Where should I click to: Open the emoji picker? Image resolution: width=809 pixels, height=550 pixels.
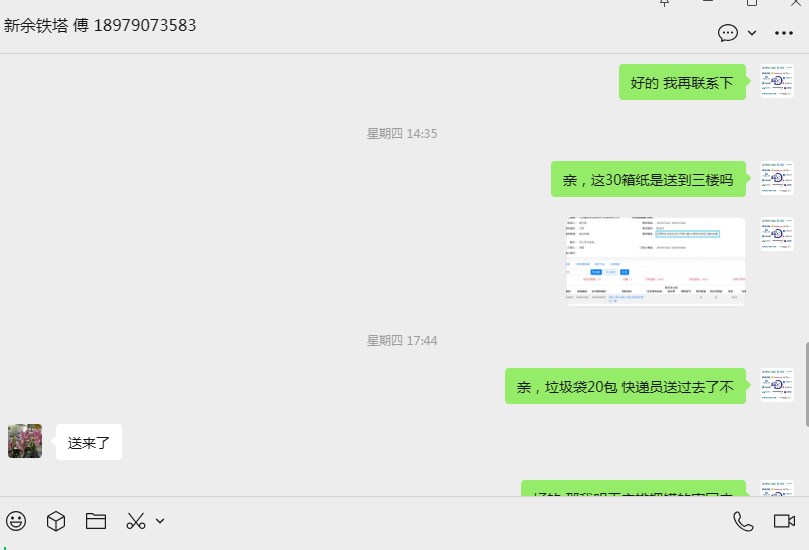tap(16, 521)
